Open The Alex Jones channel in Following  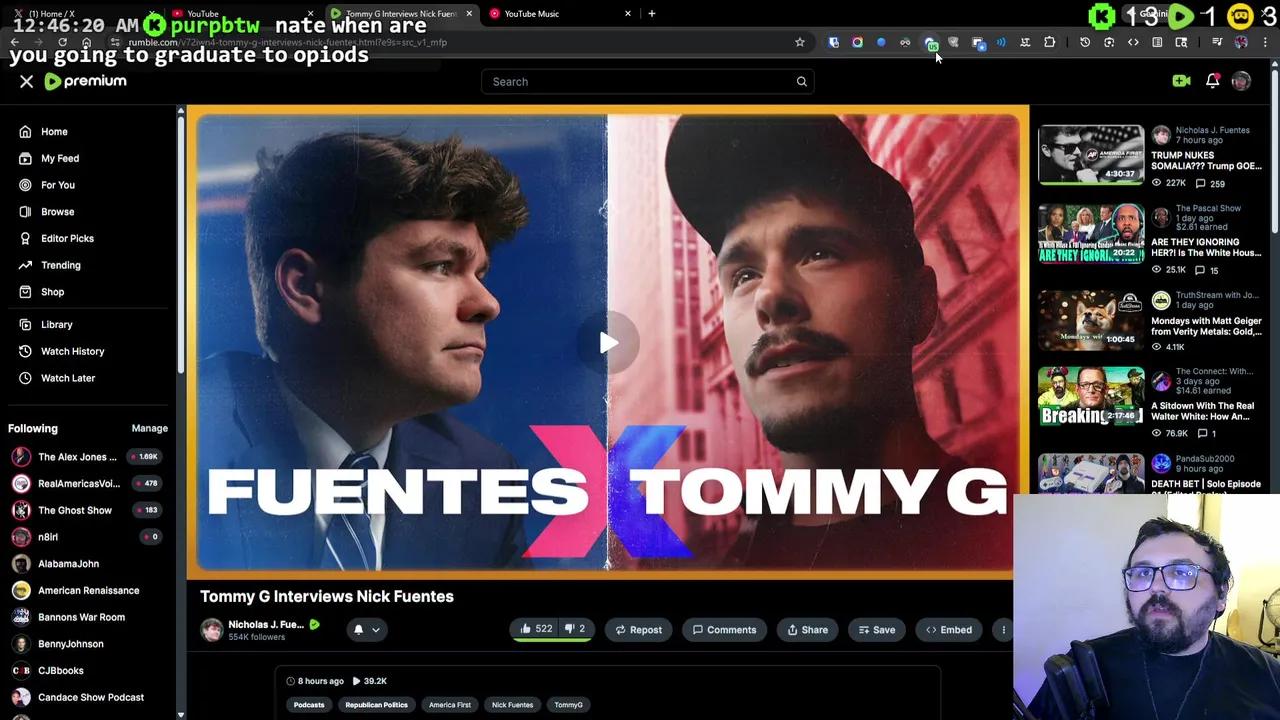(77, 457)
